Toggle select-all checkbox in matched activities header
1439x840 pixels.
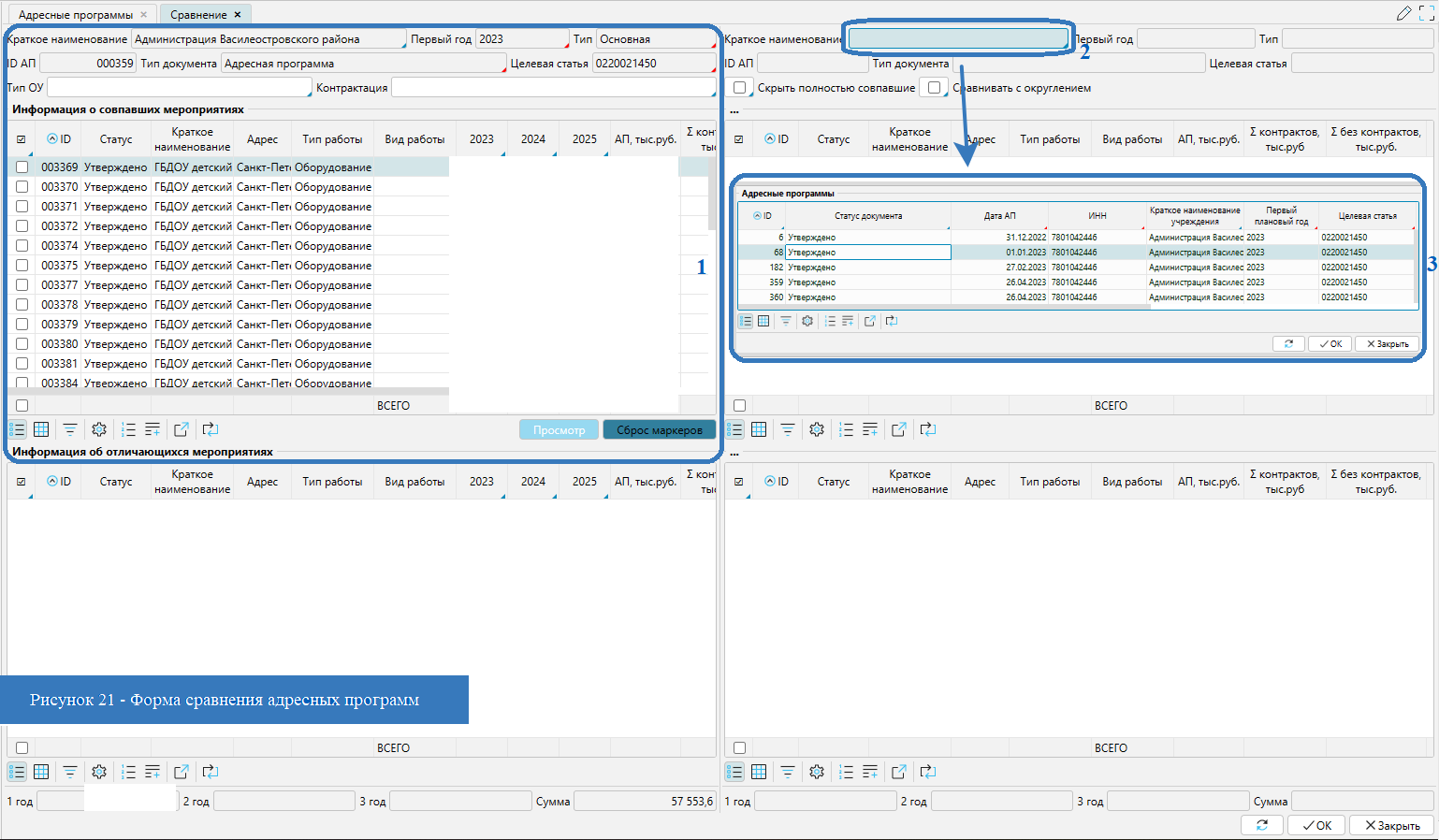[22, 139]
